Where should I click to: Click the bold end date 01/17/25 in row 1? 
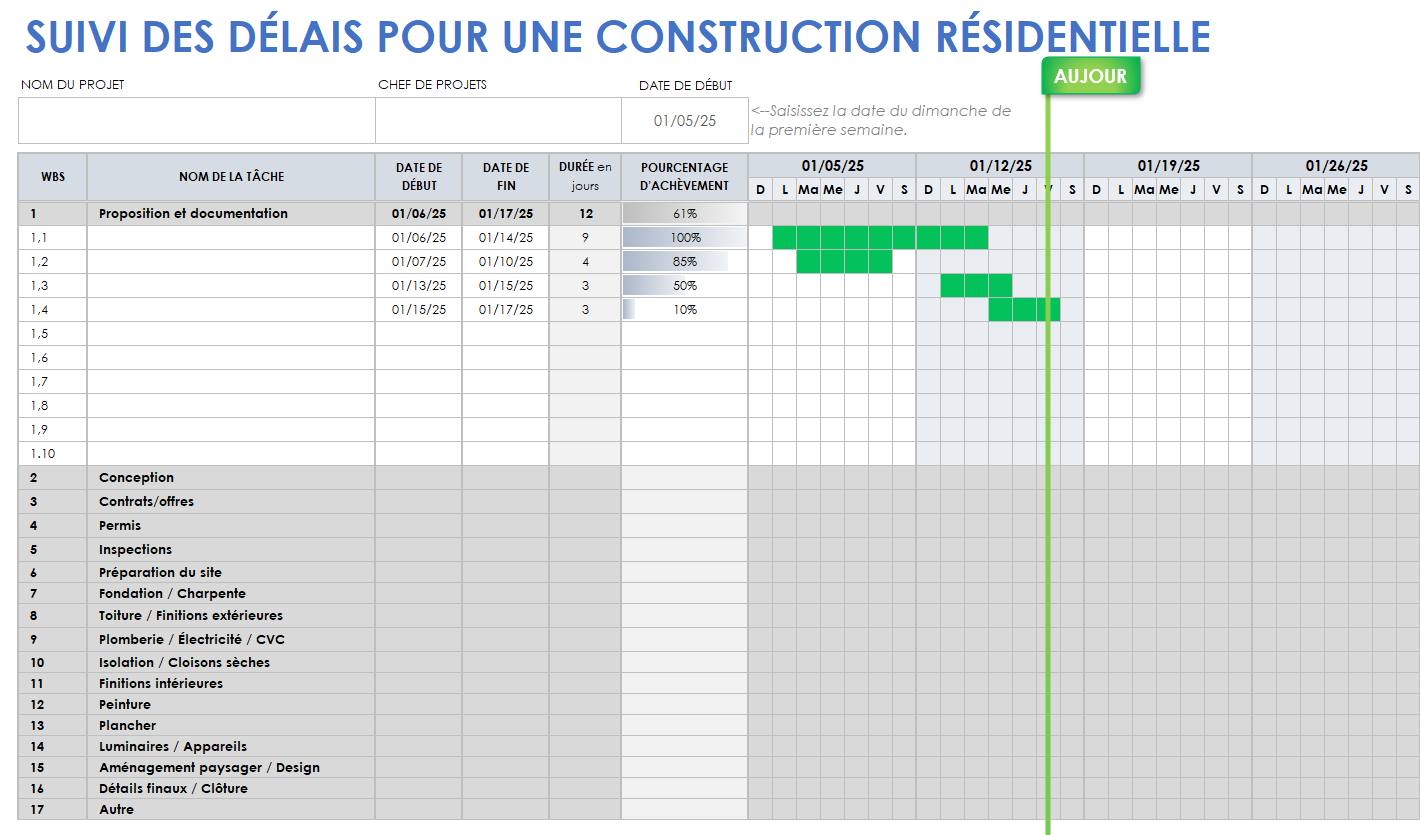[506, 214]
